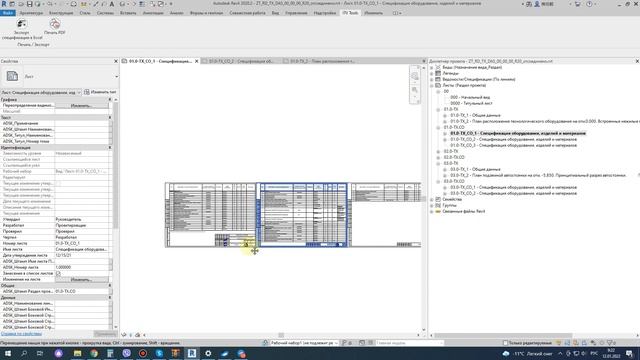The image size is (640, 360).
Task: Click the zoom region icon on navigation bar
Action: 415,90
